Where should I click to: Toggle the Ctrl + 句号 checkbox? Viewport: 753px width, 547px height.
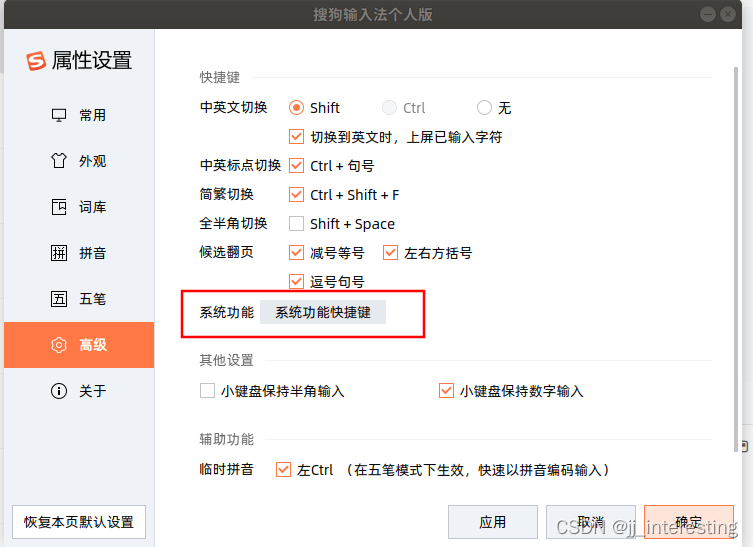[296, 166]
